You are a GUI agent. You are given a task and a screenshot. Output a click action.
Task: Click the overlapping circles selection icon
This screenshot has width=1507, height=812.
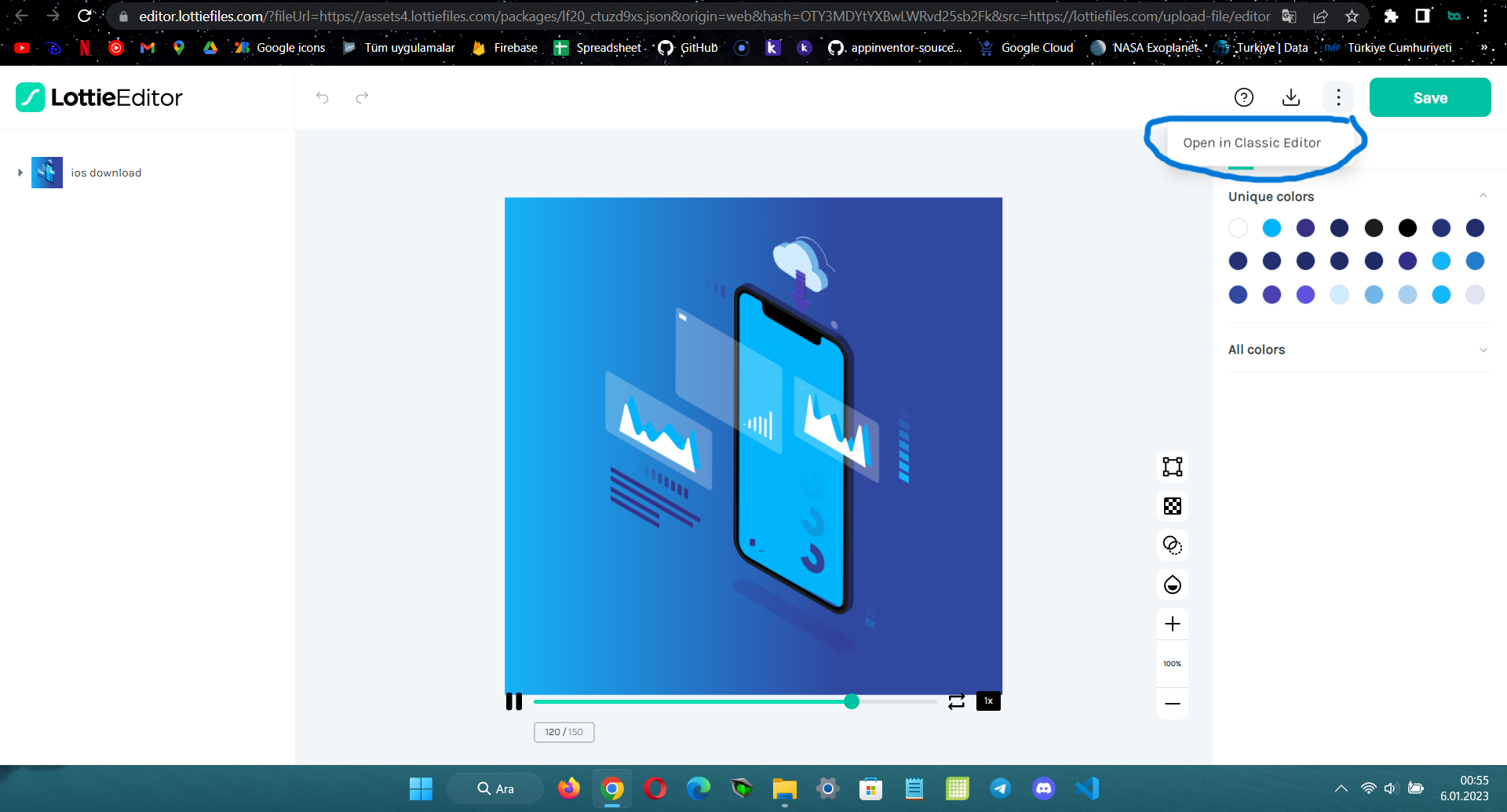[x=1173, y=545]
